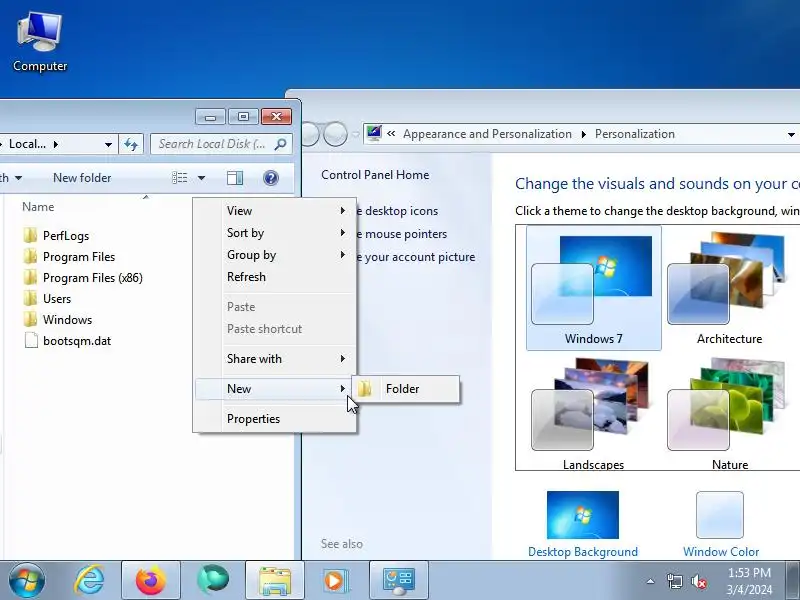
Task: Click the Change desktop icons link
Action: click(x=397, y=211)
